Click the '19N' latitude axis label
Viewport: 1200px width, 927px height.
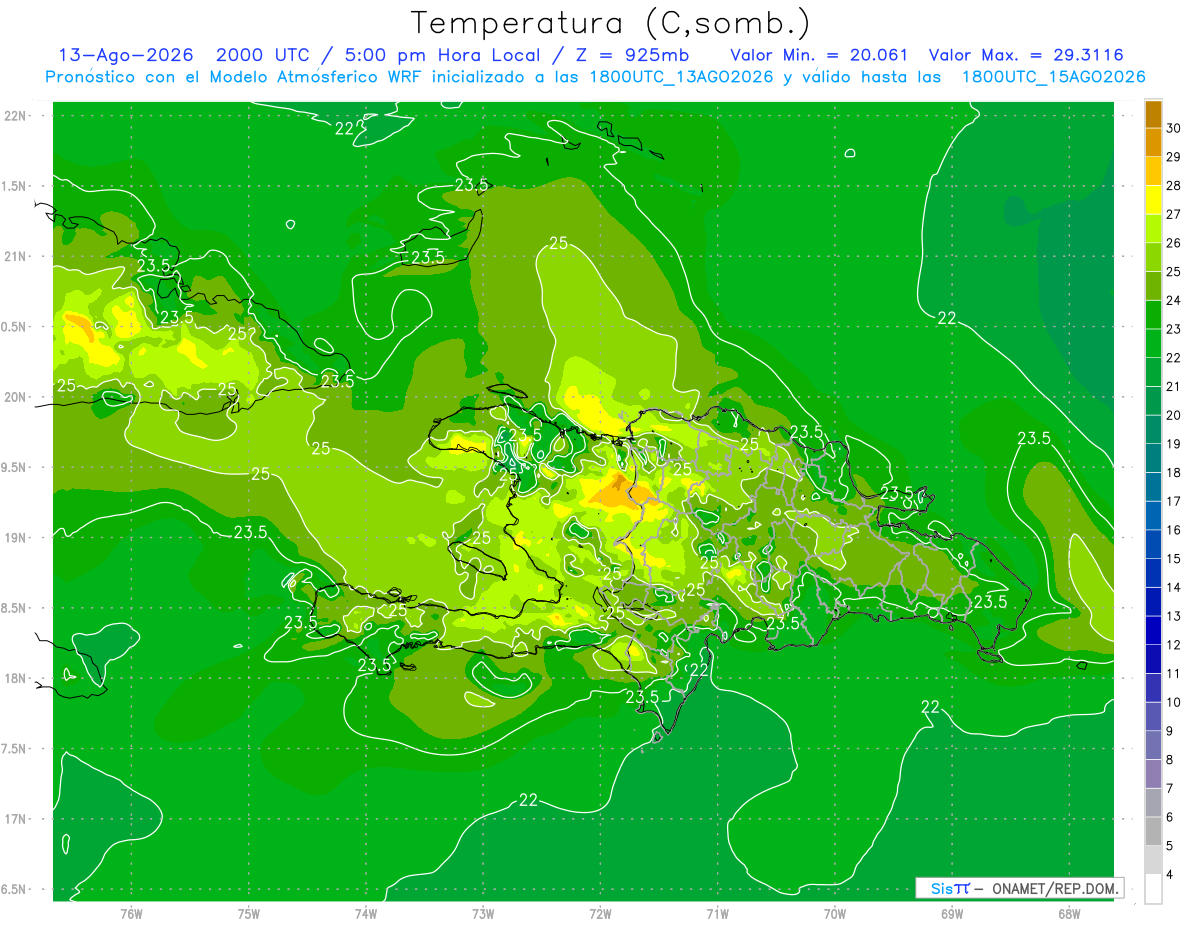16,538
